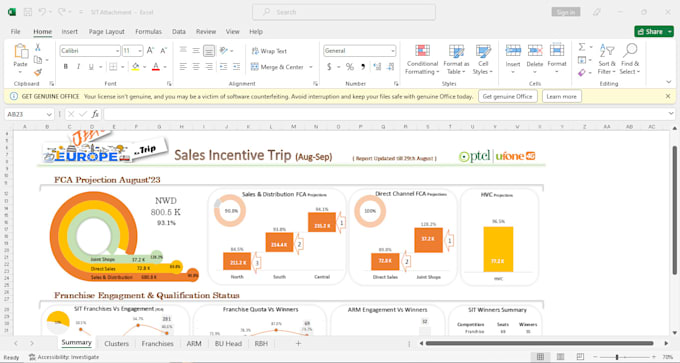Apply Percent Style format

[x=350, y=67]
